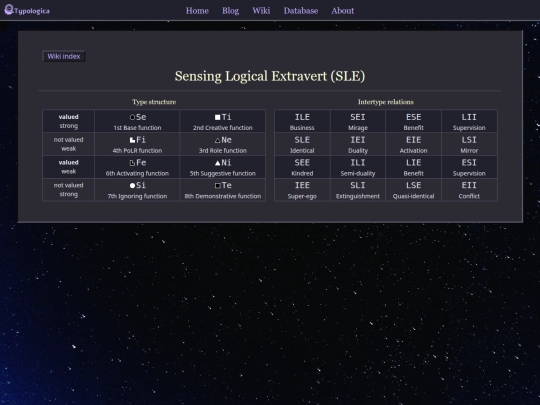Click the '2nd Creative function' label

[x=222, y=128]
